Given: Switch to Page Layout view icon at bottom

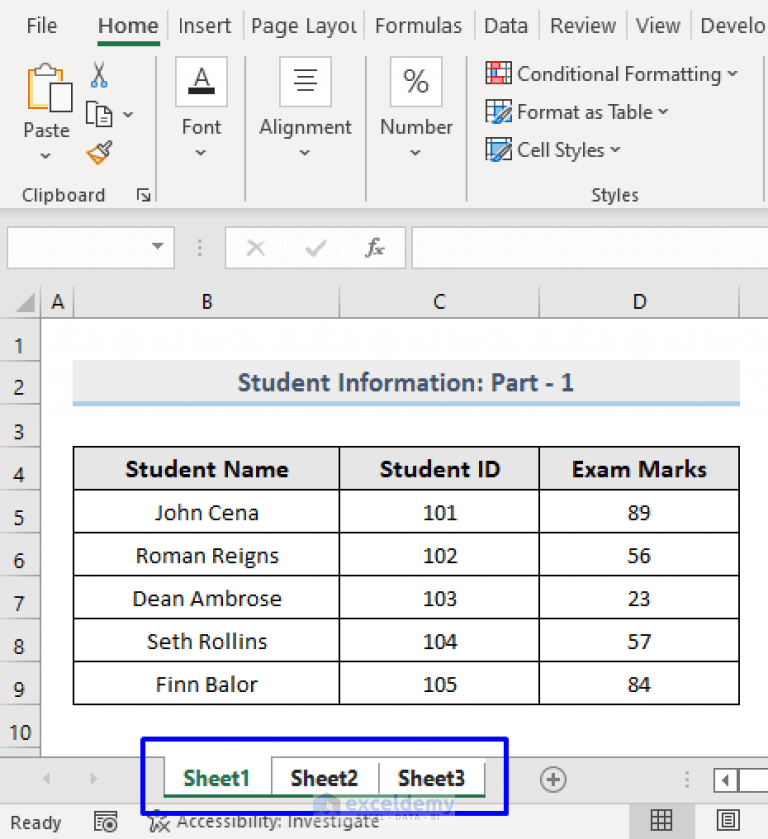Looking at the screenshot, I should (x=728, y=821).
